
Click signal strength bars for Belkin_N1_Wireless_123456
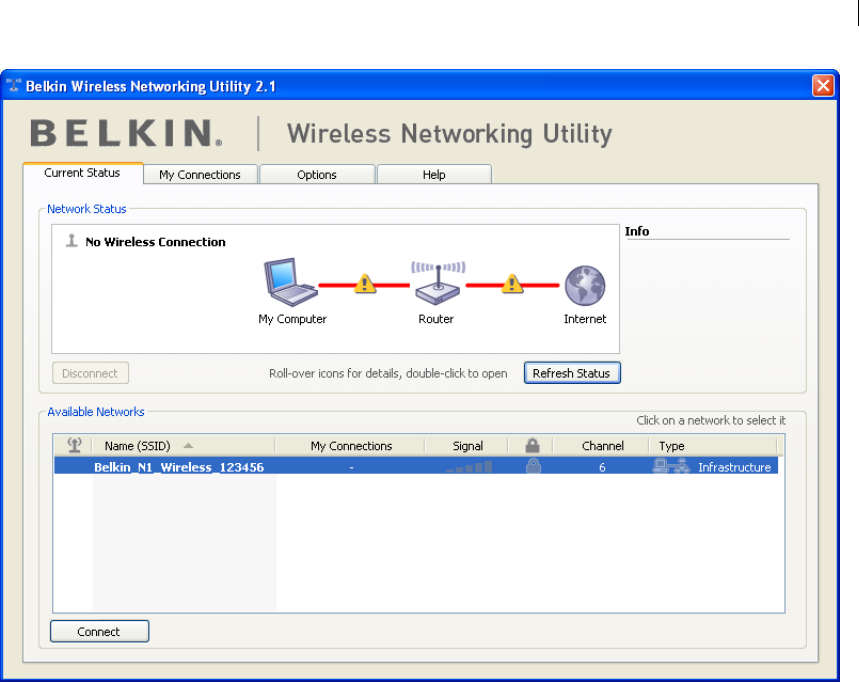tap(469, 467)
